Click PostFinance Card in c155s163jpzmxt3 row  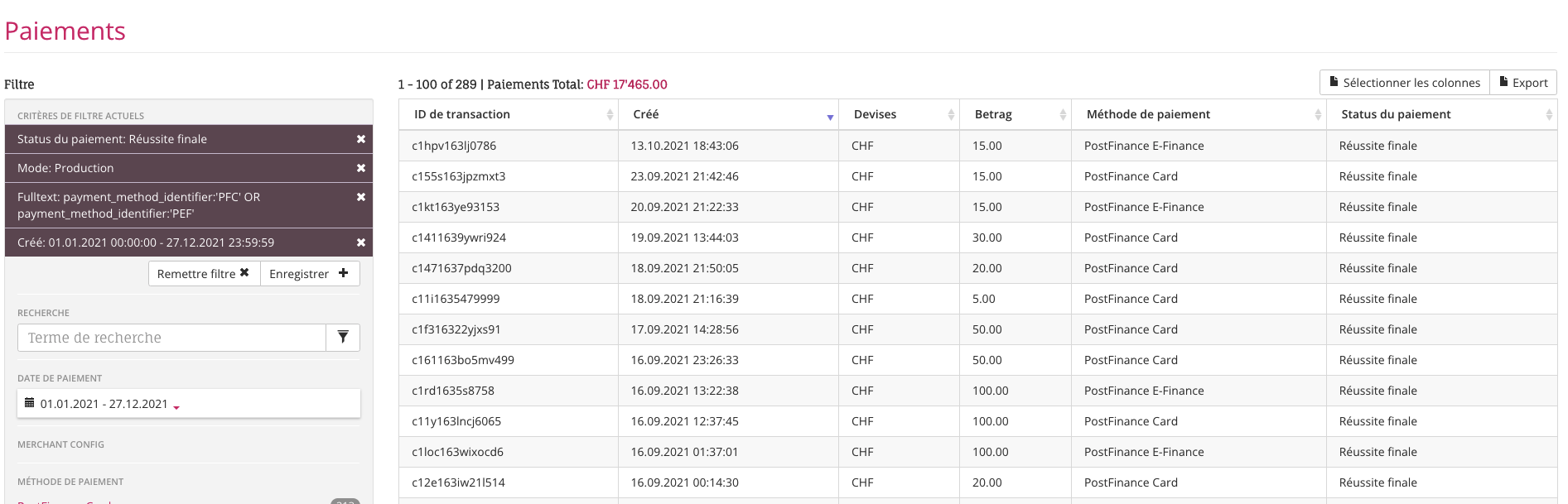[x=1131, y=176]
